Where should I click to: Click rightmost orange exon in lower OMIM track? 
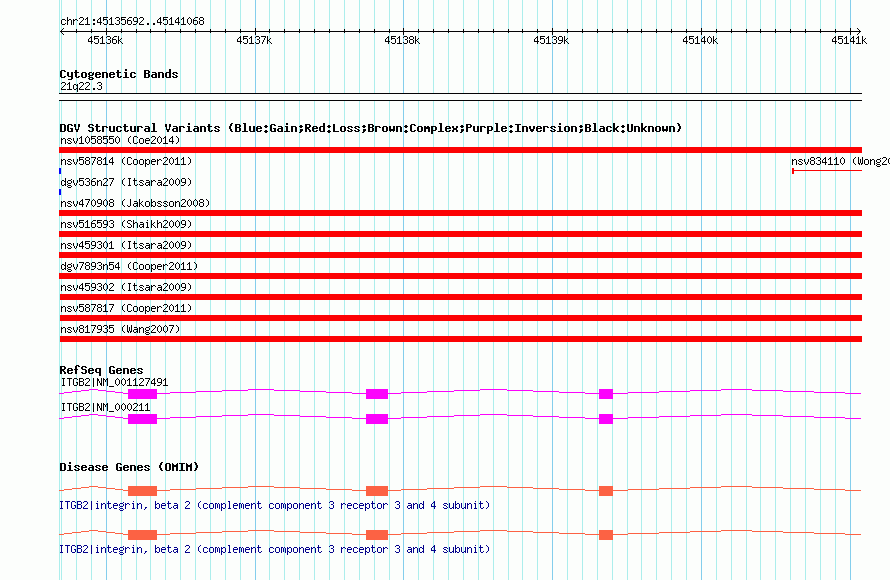point(606,535)
